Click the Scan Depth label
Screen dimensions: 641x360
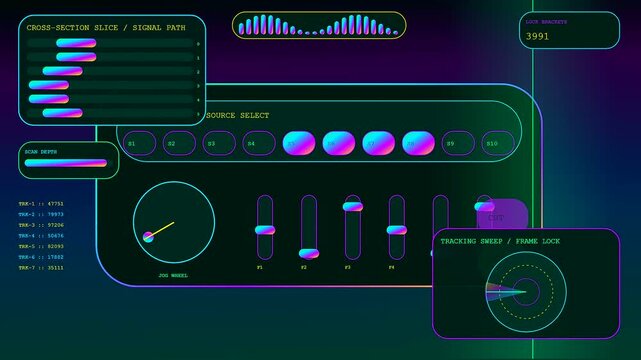point(40,152)
